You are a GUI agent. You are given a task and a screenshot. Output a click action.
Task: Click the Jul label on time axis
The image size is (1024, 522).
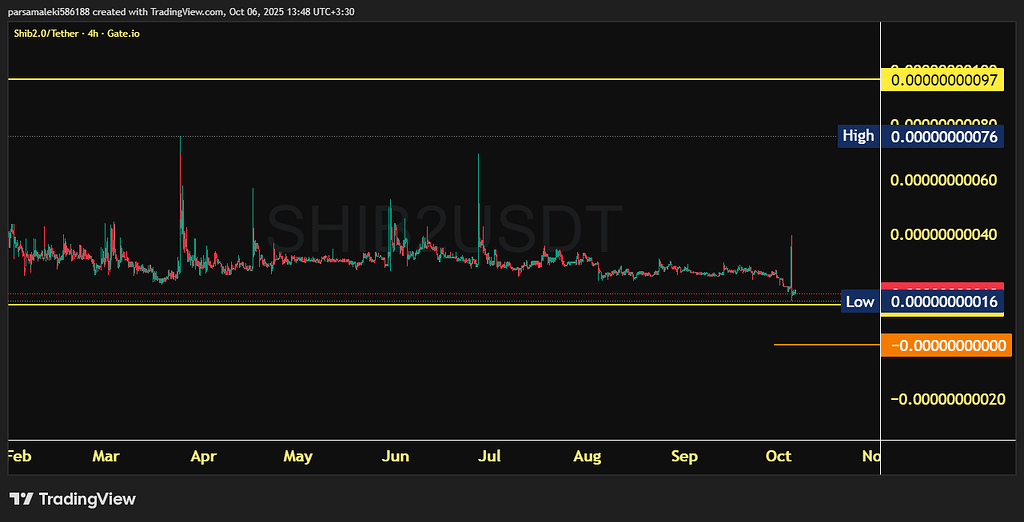(489, 456)
